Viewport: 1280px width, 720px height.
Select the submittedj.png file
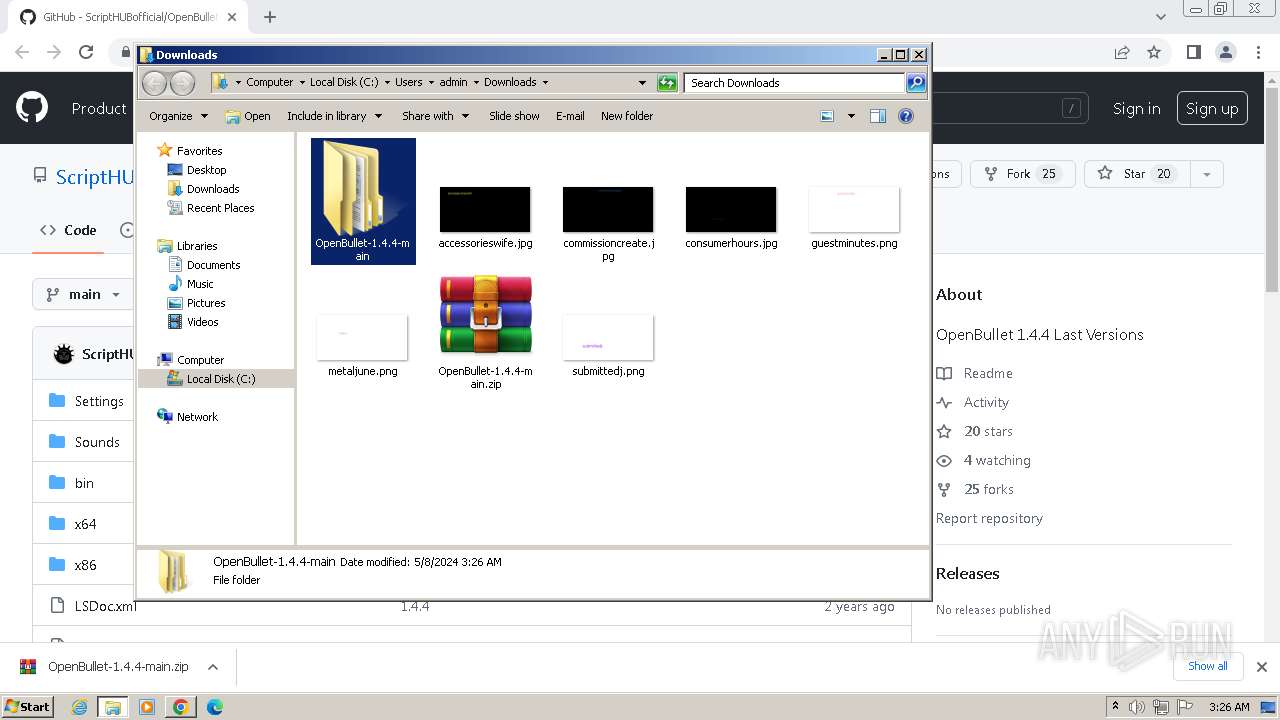[608, 345]
